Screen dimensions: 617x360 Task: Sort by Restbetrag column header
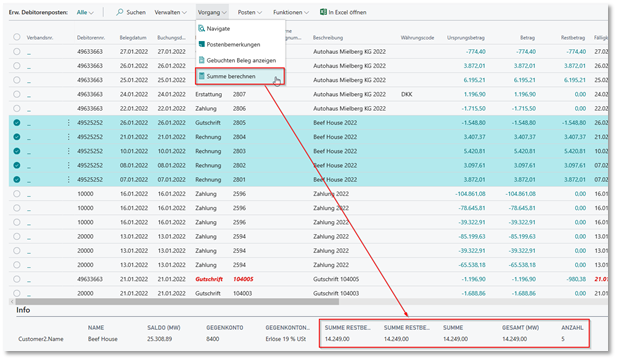[573, 38]
